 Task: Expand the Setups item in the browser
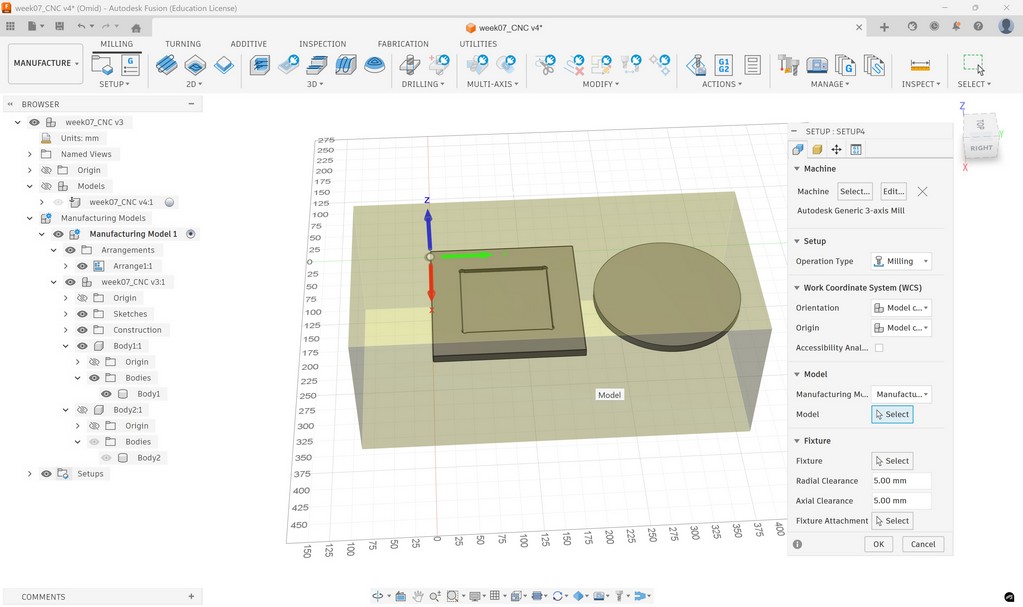tap(29, 473)
